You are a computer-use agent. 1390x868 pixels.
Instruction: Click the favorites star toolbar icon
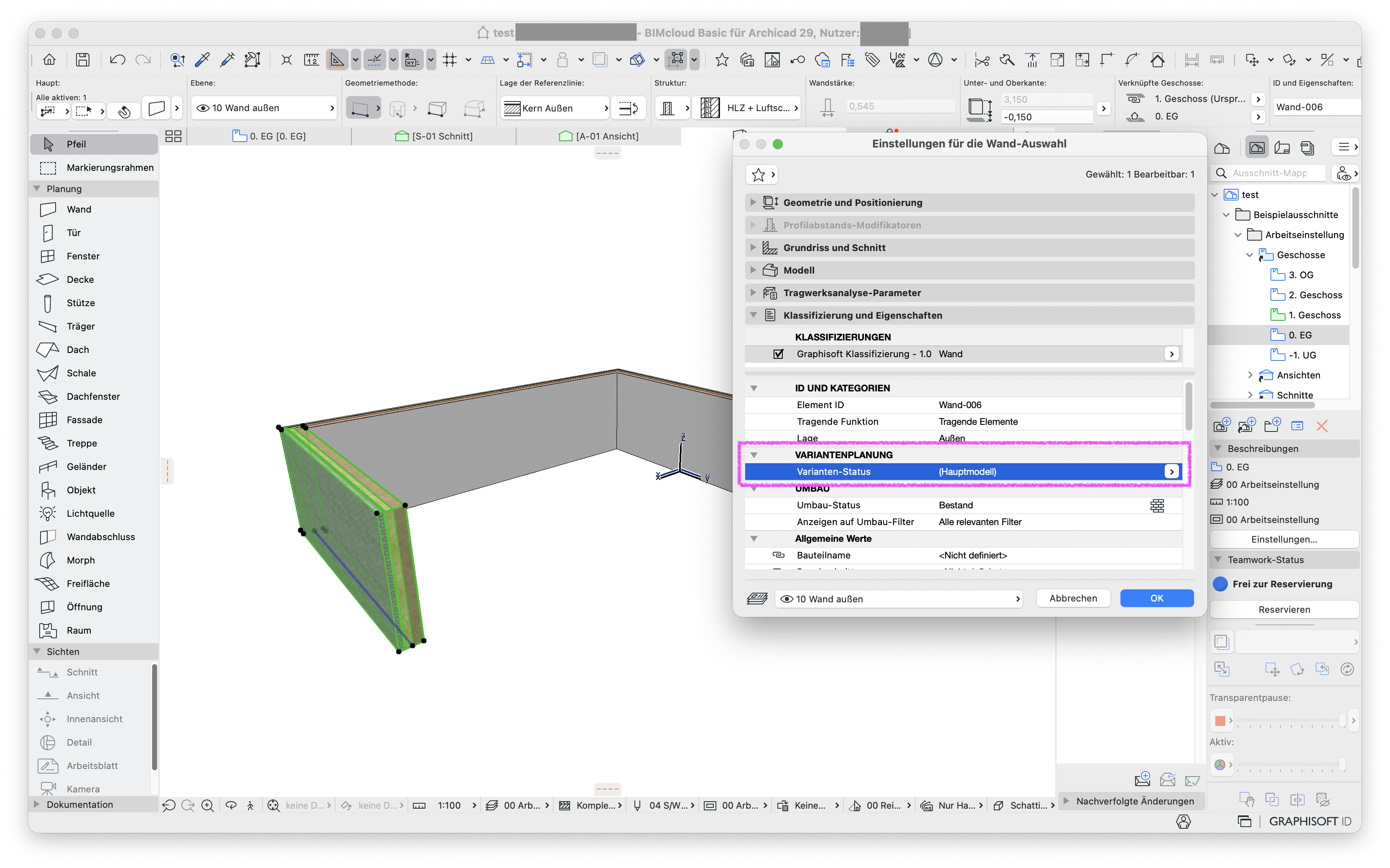click(x=722, y=60)
